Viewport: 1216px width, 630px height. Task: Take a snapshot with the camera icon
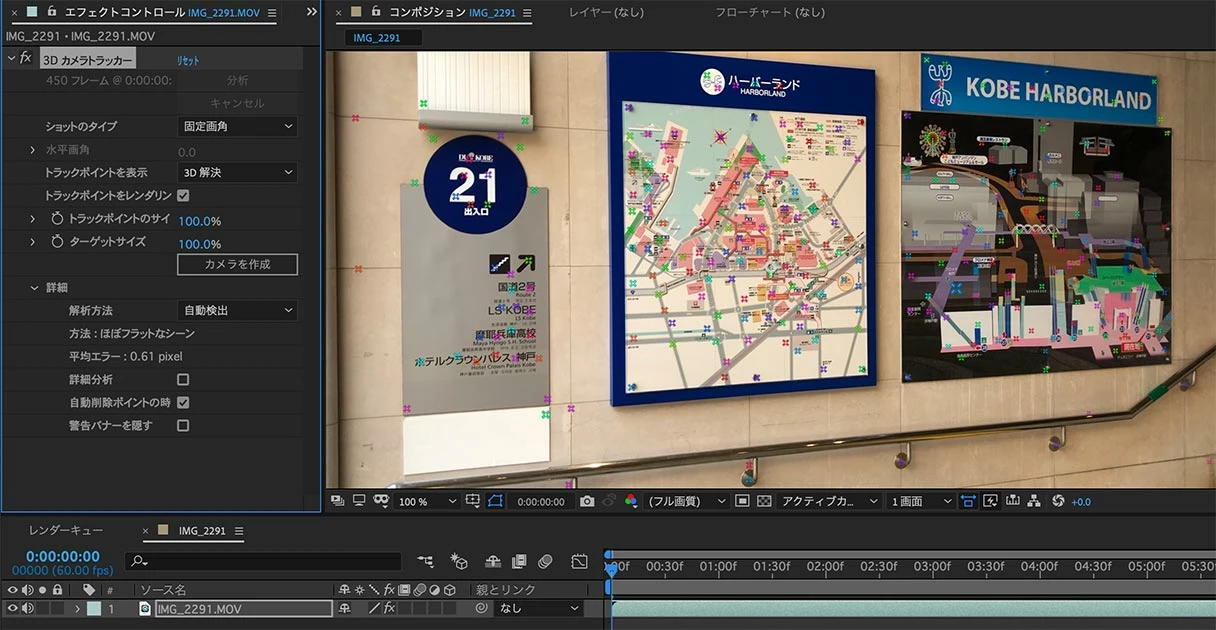click(x=587, y=501)
